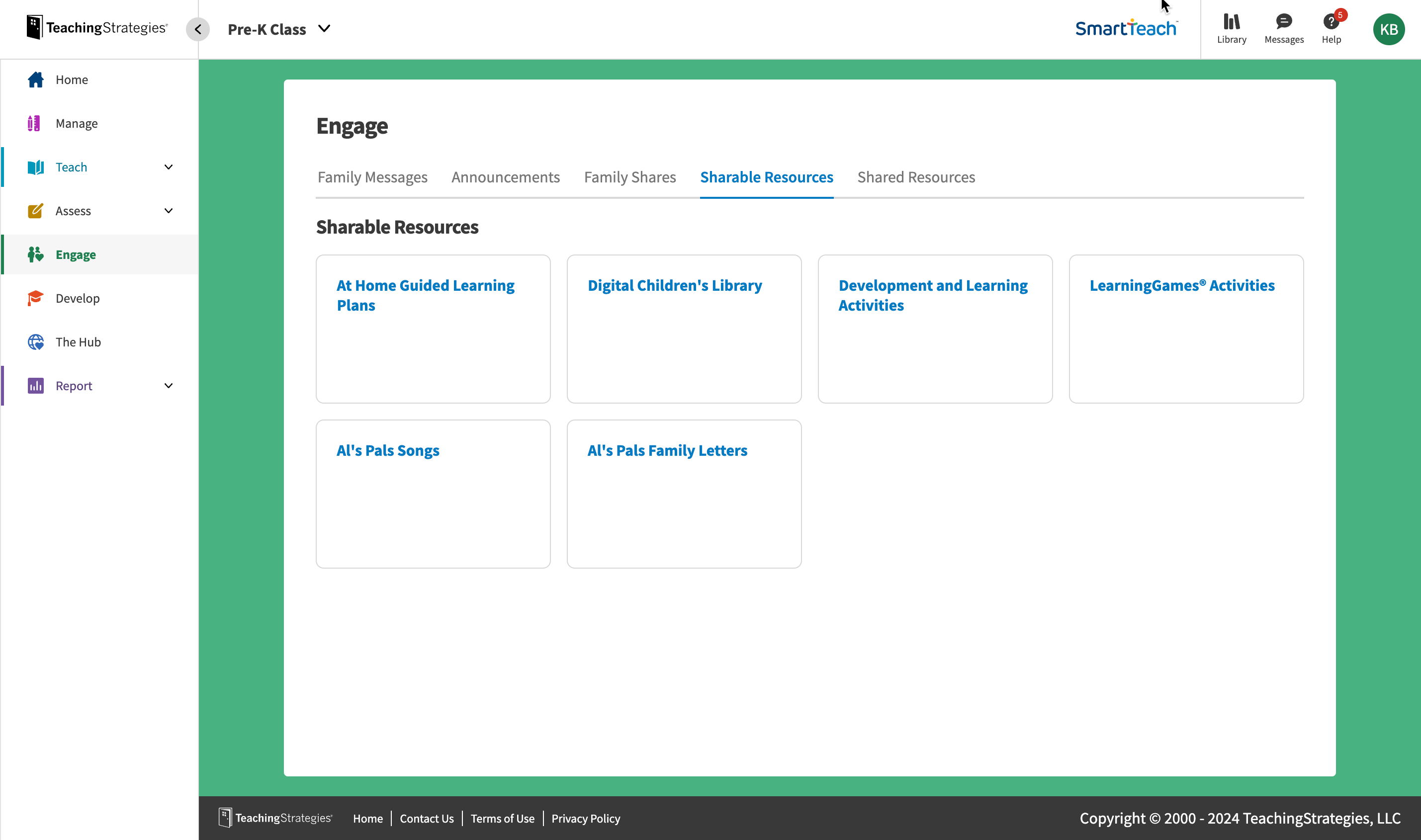Open Help with notification badge

tap(1332, 27)
